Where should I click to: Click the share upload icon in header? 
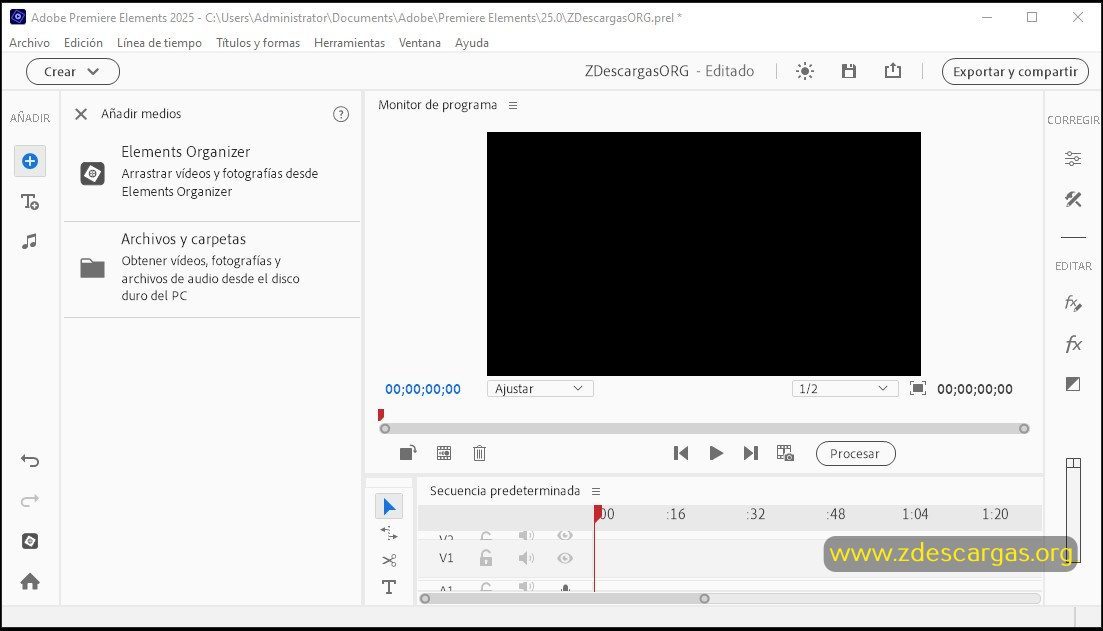pos(893,70)
